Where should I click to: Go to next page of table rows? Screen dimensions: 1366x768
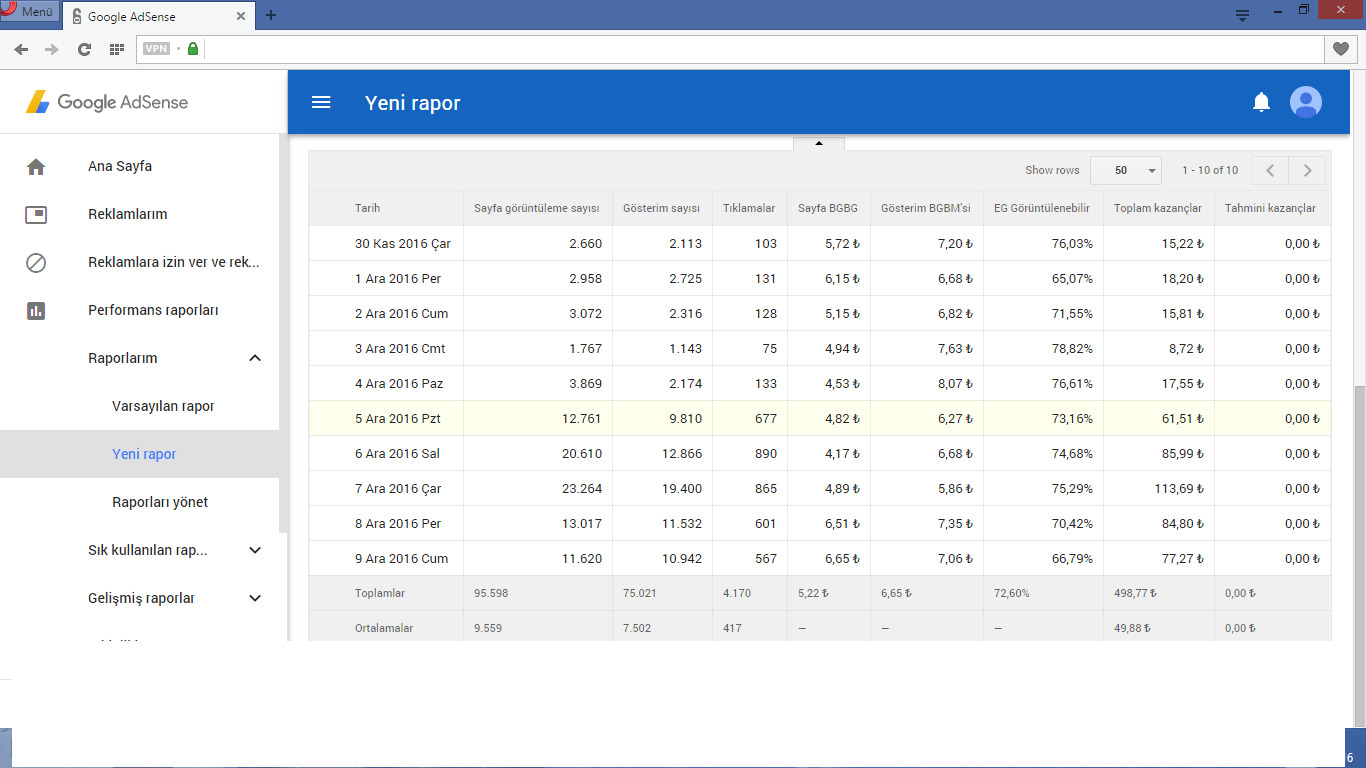[1307, 170]
